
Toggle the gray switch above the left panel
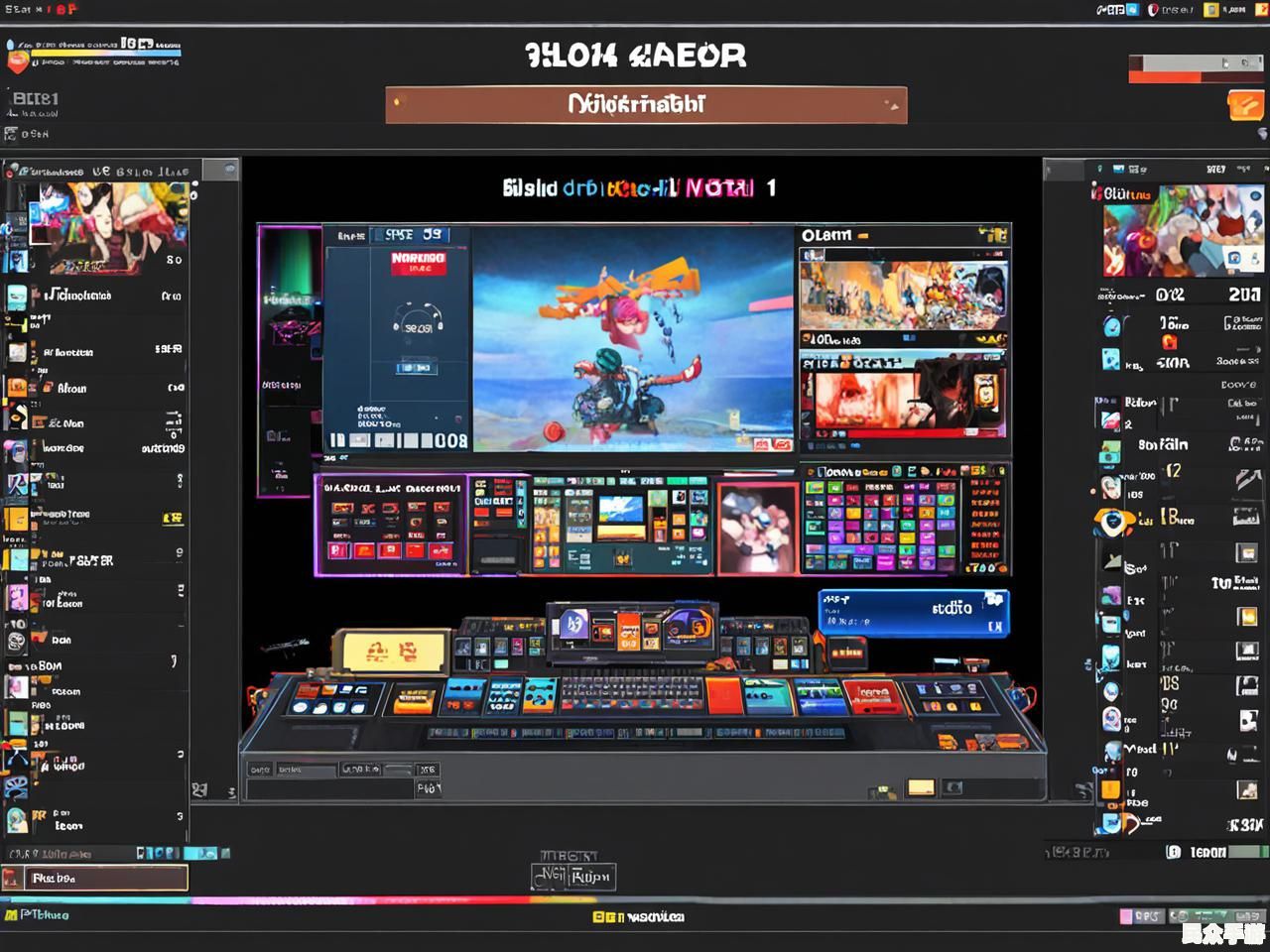[220, 171]
